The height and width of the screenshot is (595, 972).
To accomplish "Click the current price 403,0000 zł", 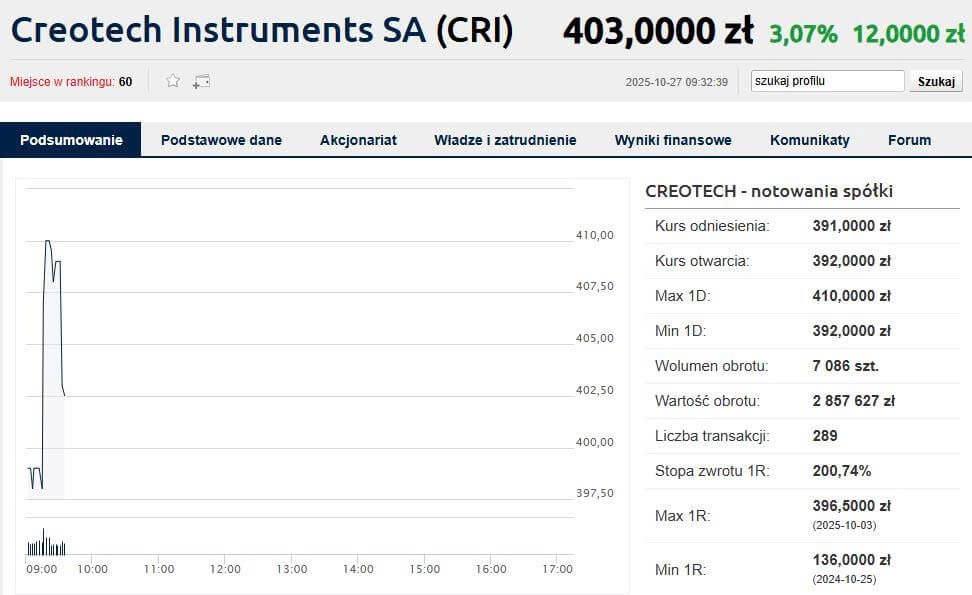I will coord(658,32).
